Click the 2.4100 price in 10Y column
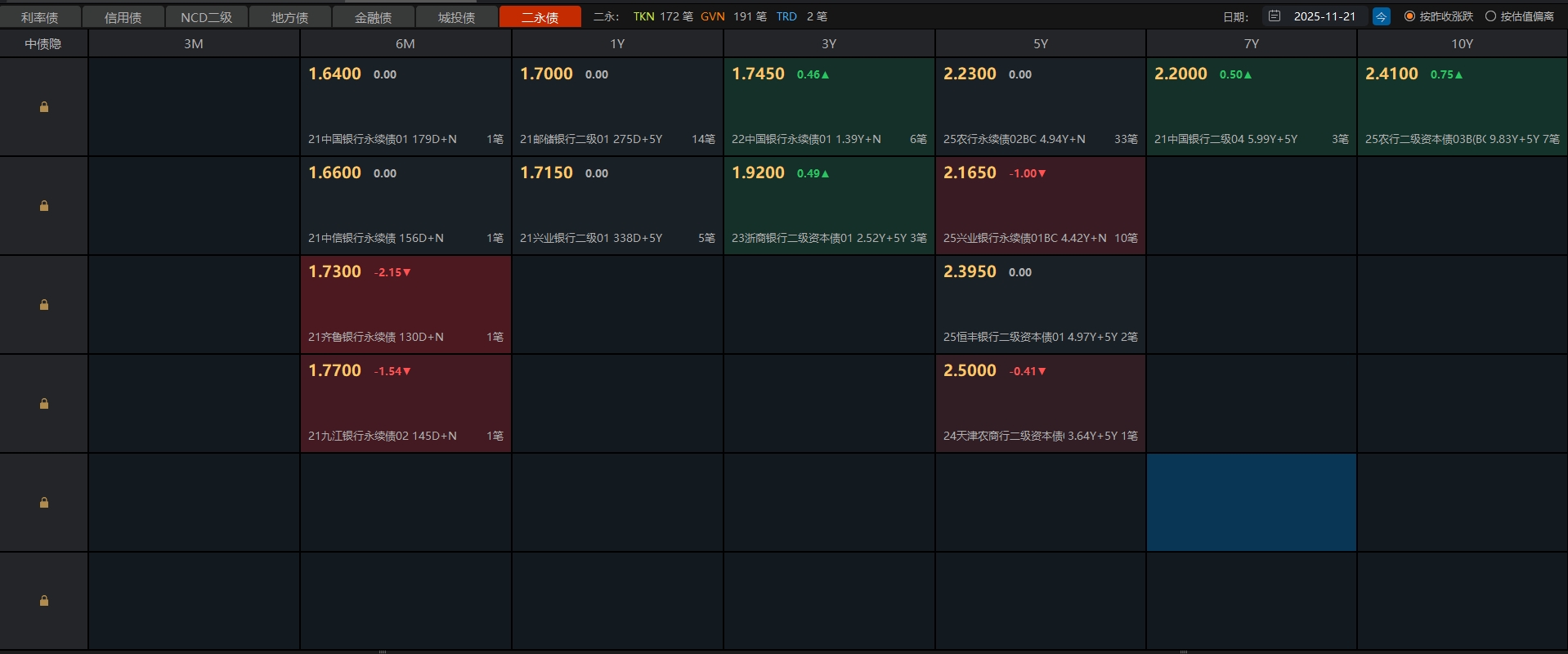Image resolution: width=1568 pixels, height=654 pixels. pos(1391,74)
